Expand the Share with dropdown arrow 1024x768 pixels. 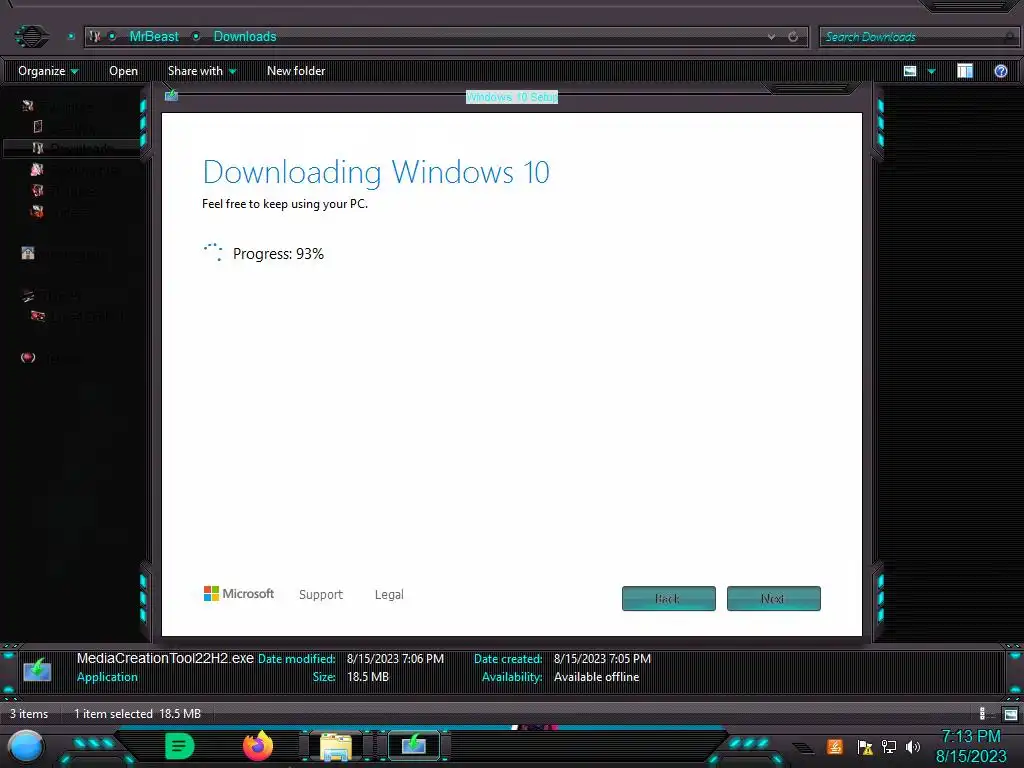coord(232,71)
